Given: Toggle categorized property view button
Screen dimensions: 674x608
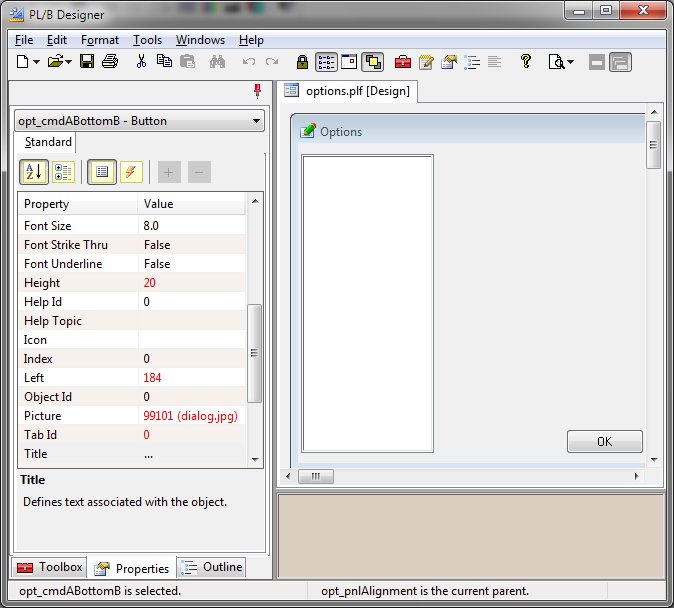Looking at the screenshot, I should [63, 172].
